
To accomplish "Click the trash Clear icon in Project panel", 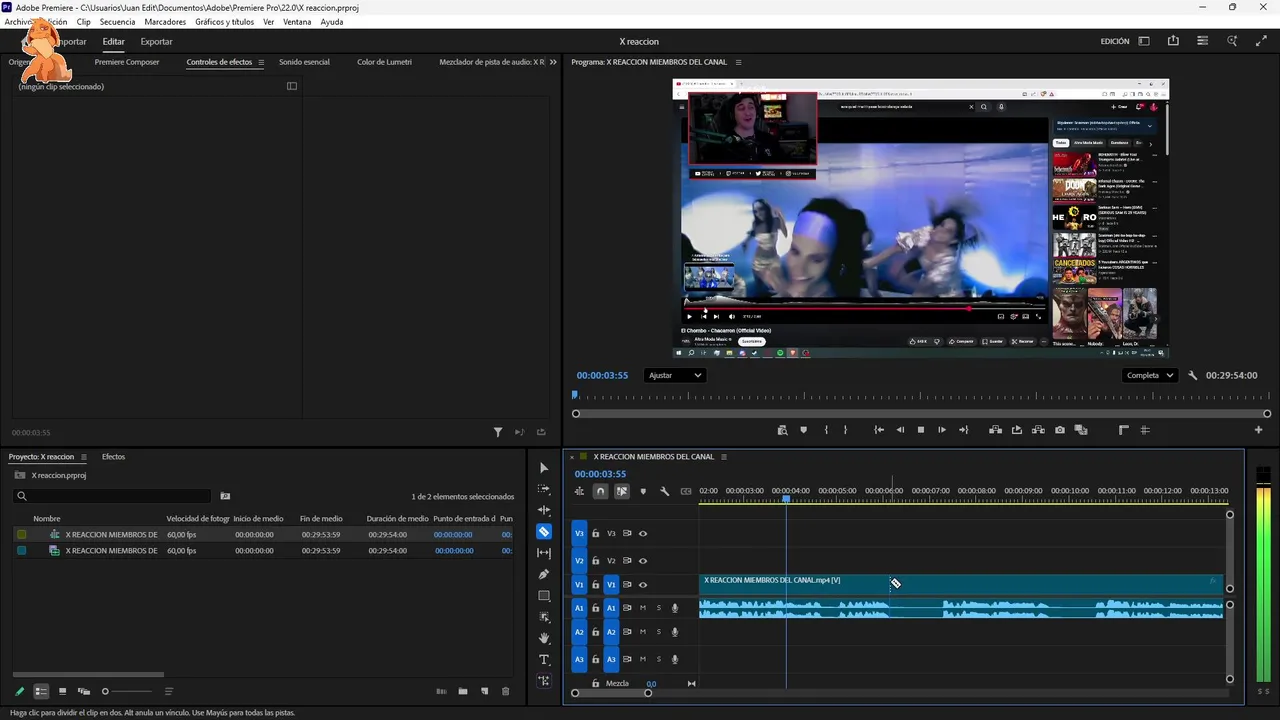I will pyautogui.click(x=505, y=691).
